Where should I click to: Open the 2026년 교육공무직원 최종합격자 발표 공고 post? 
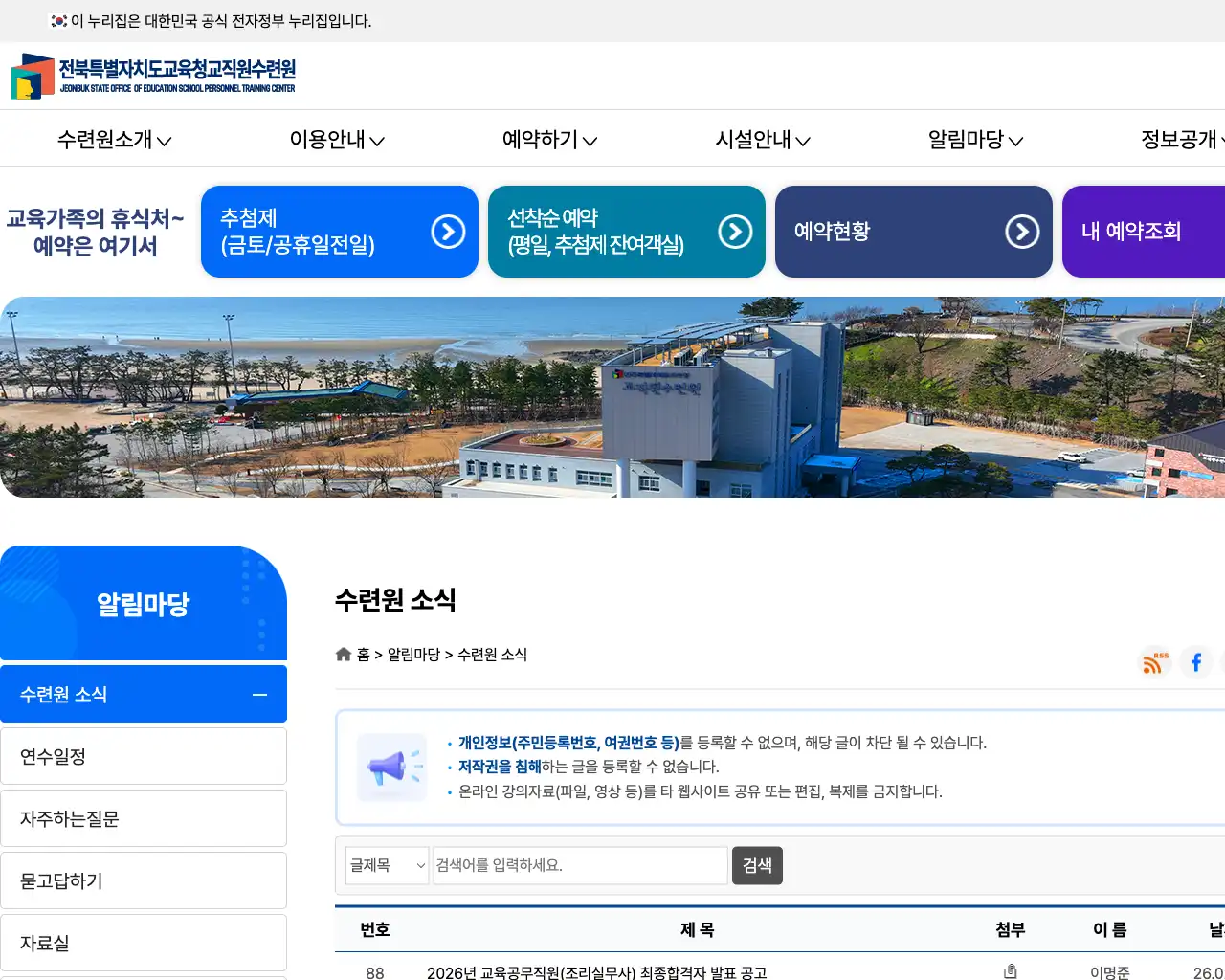(x=596, y=972)
